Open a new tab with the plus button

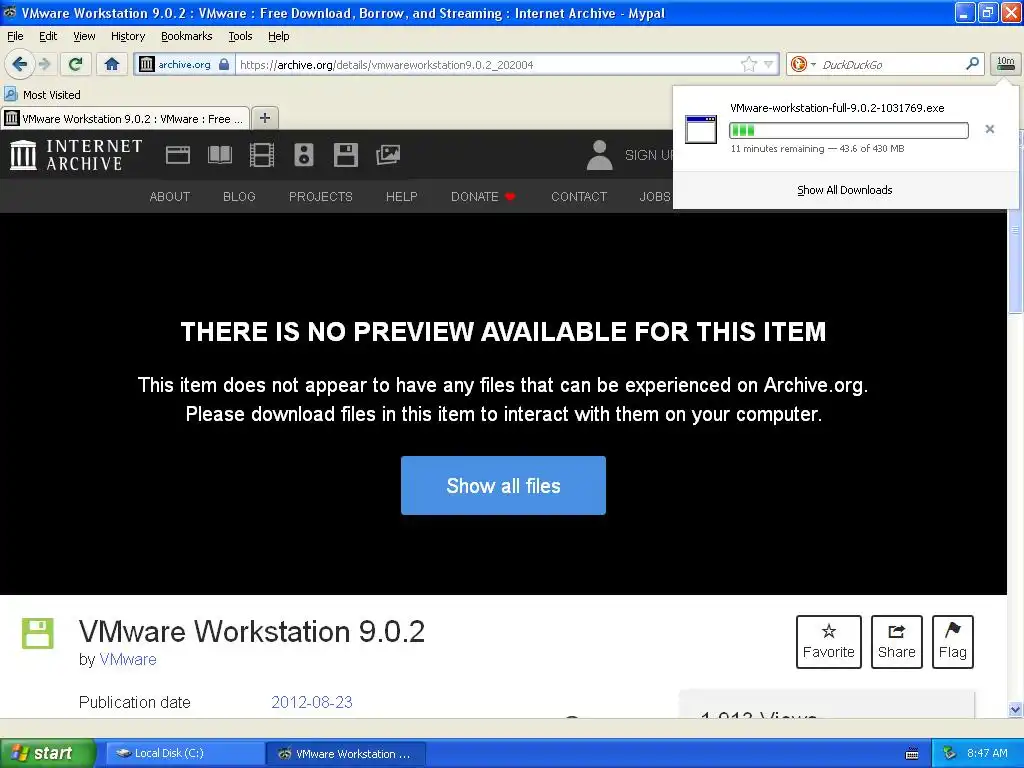264,118
